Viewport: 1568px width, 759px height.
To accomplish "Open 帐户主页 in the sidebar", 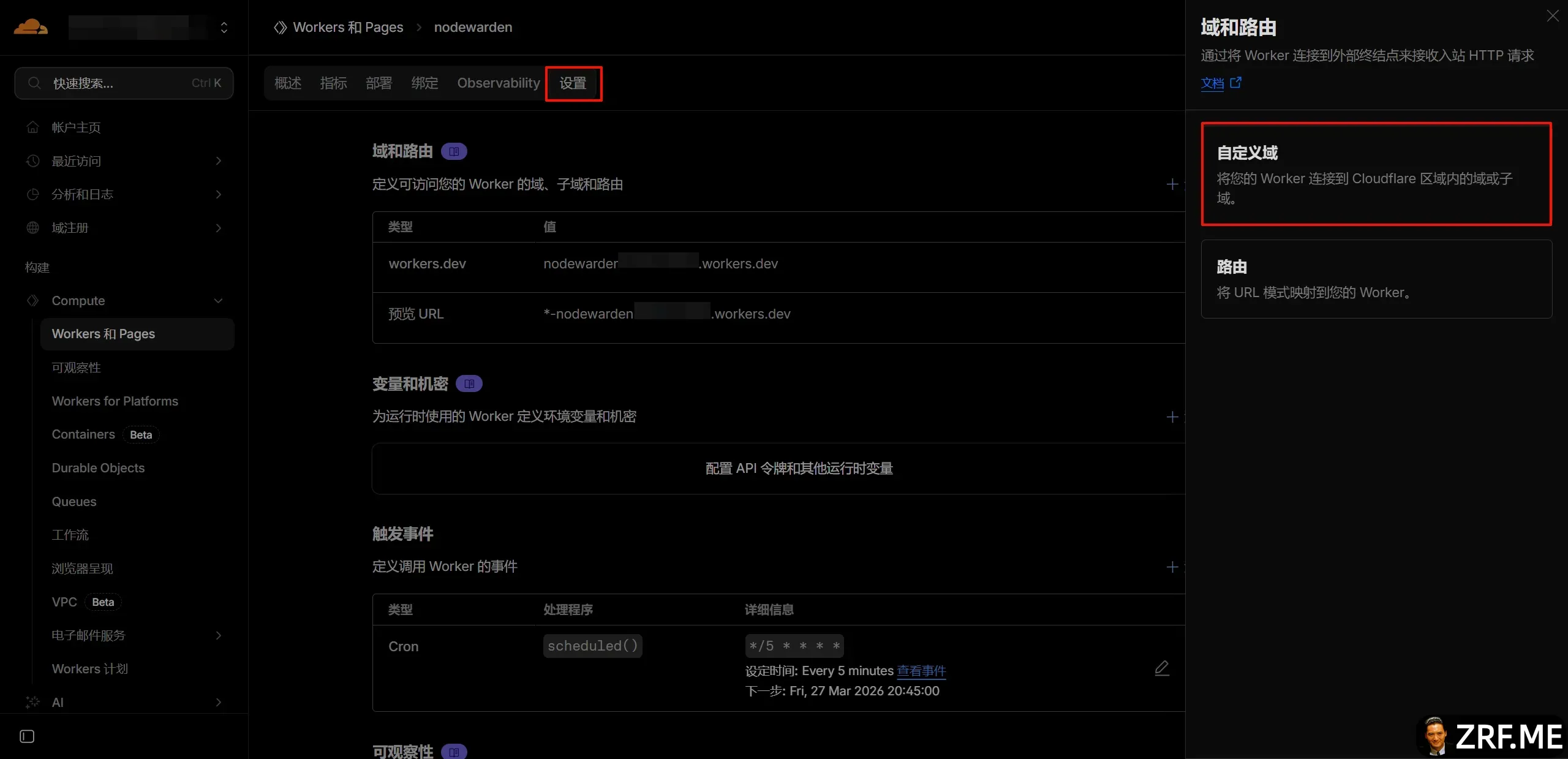I will point(76,127).
